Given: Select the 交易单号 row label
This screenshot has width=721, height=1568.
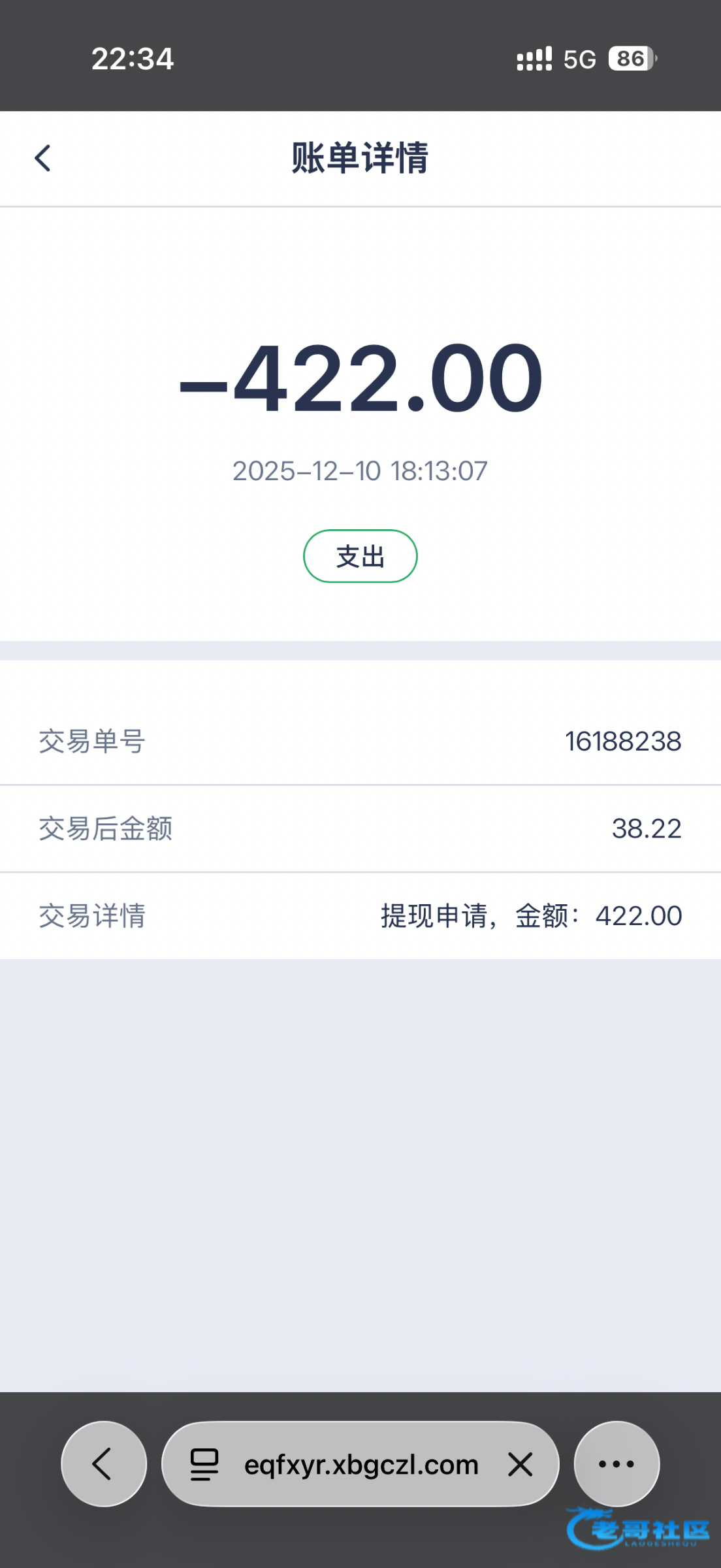Looking at the screenshot, I should [x=92, y=742].
